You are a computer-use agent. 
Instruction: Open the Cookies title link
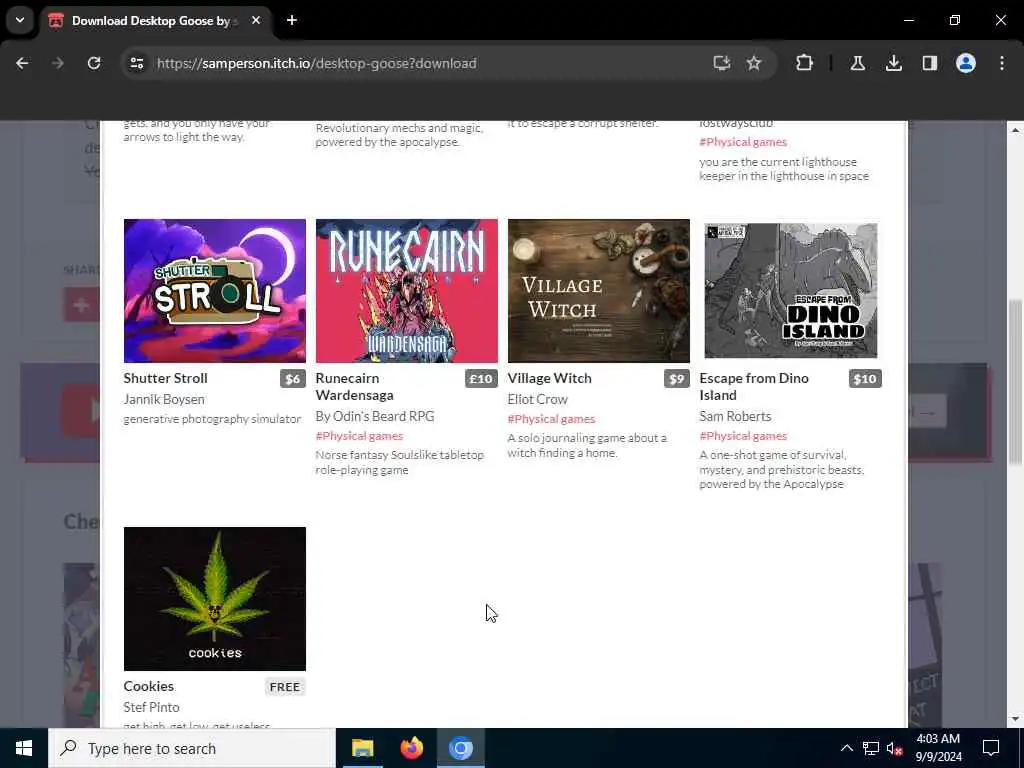[148, 686]
